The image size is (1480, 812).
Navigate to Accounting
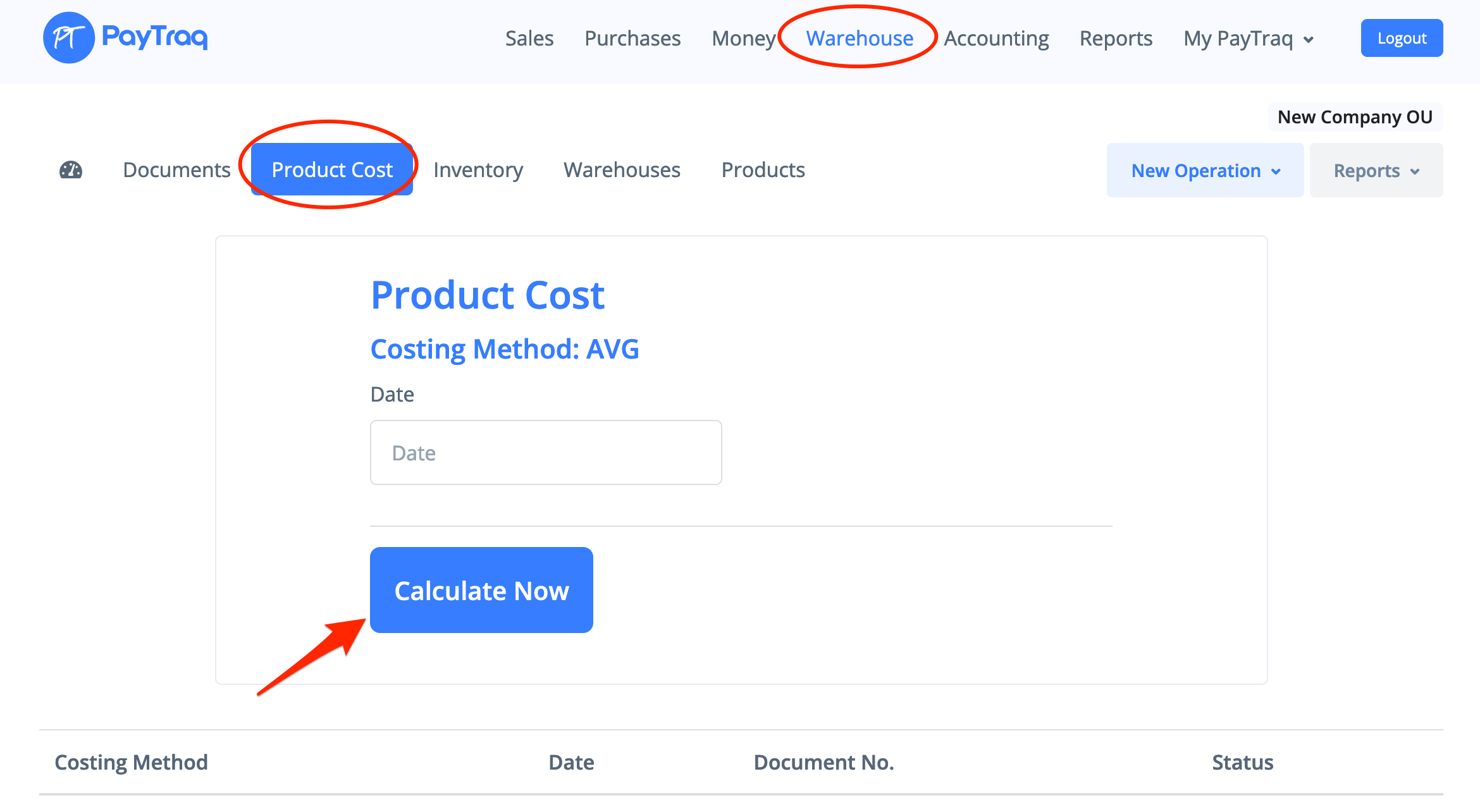coord(996,39)
